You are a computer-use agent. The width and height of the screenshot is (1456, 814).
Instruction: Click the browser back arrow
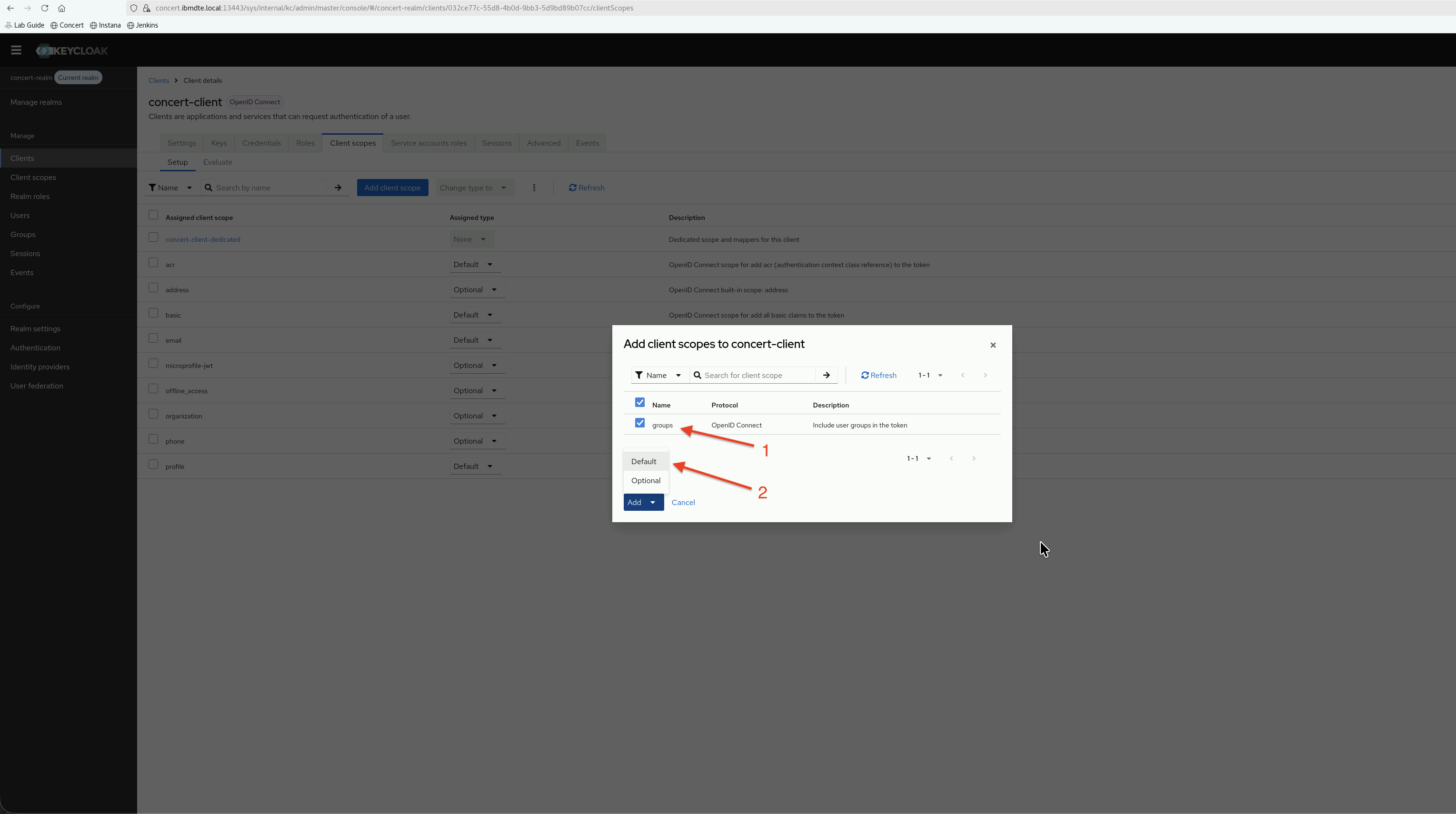pos(10,8)
